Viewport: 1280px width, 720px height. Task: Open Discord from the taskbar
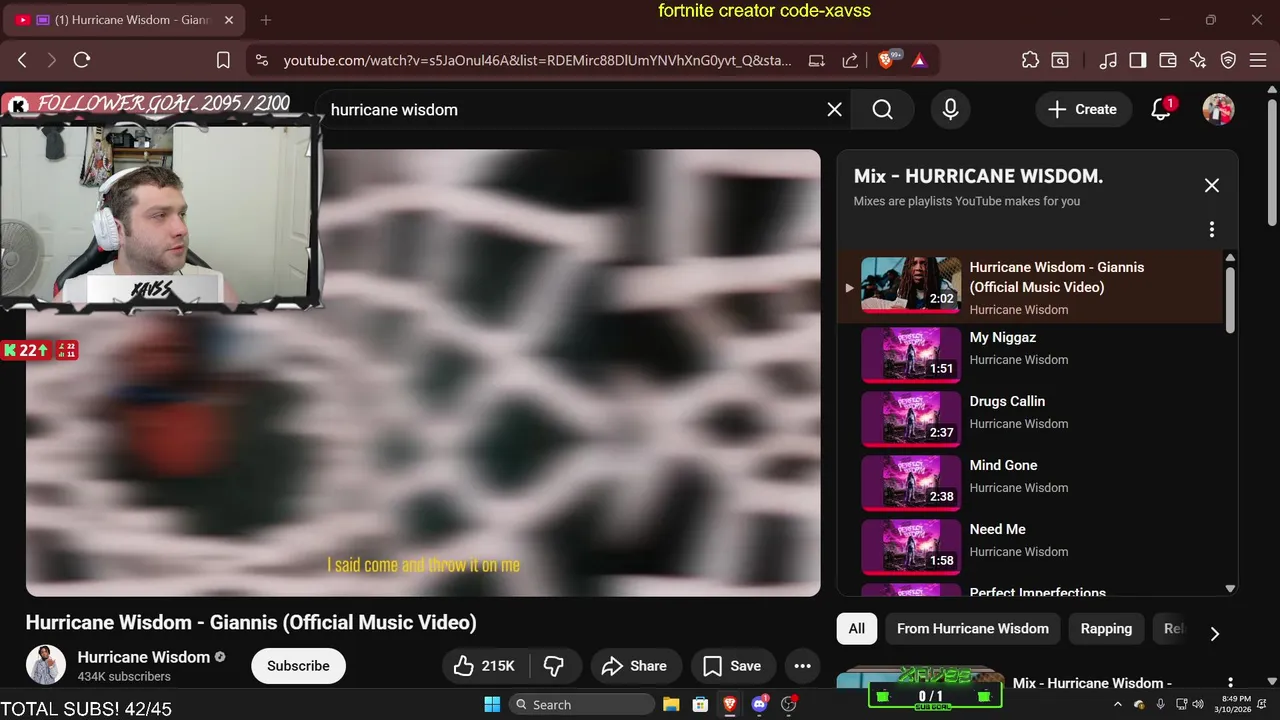759,704
